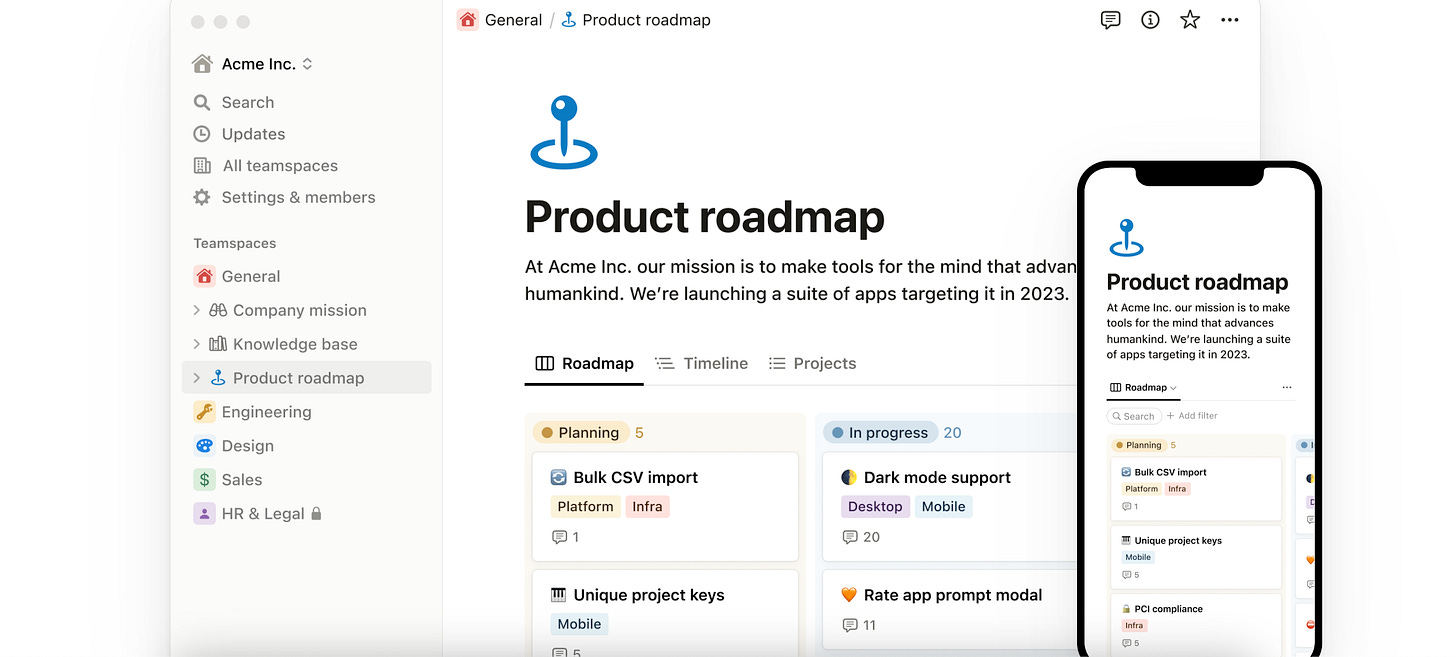
Task: Star this page as favorite
Action: point(1190,20)
